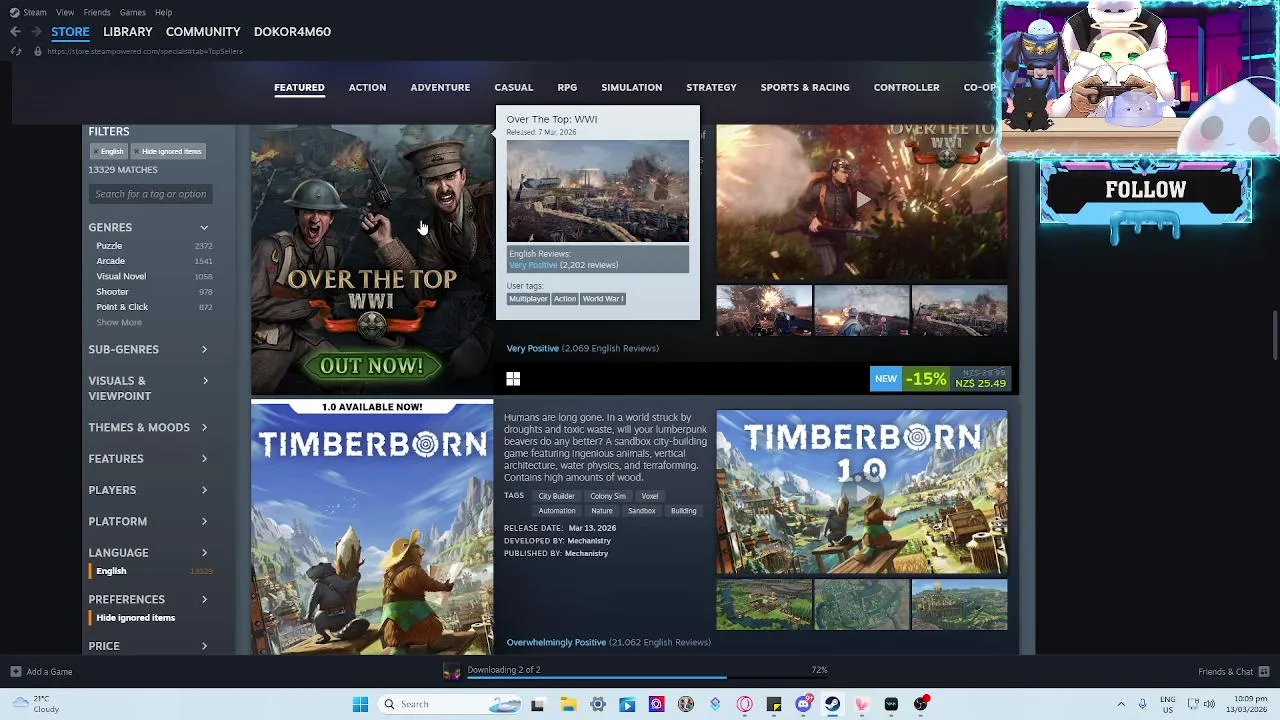This screenshot has width=1280, height=720.
Task: Select the Sports & Racing category tab
Action: [805, 87]
